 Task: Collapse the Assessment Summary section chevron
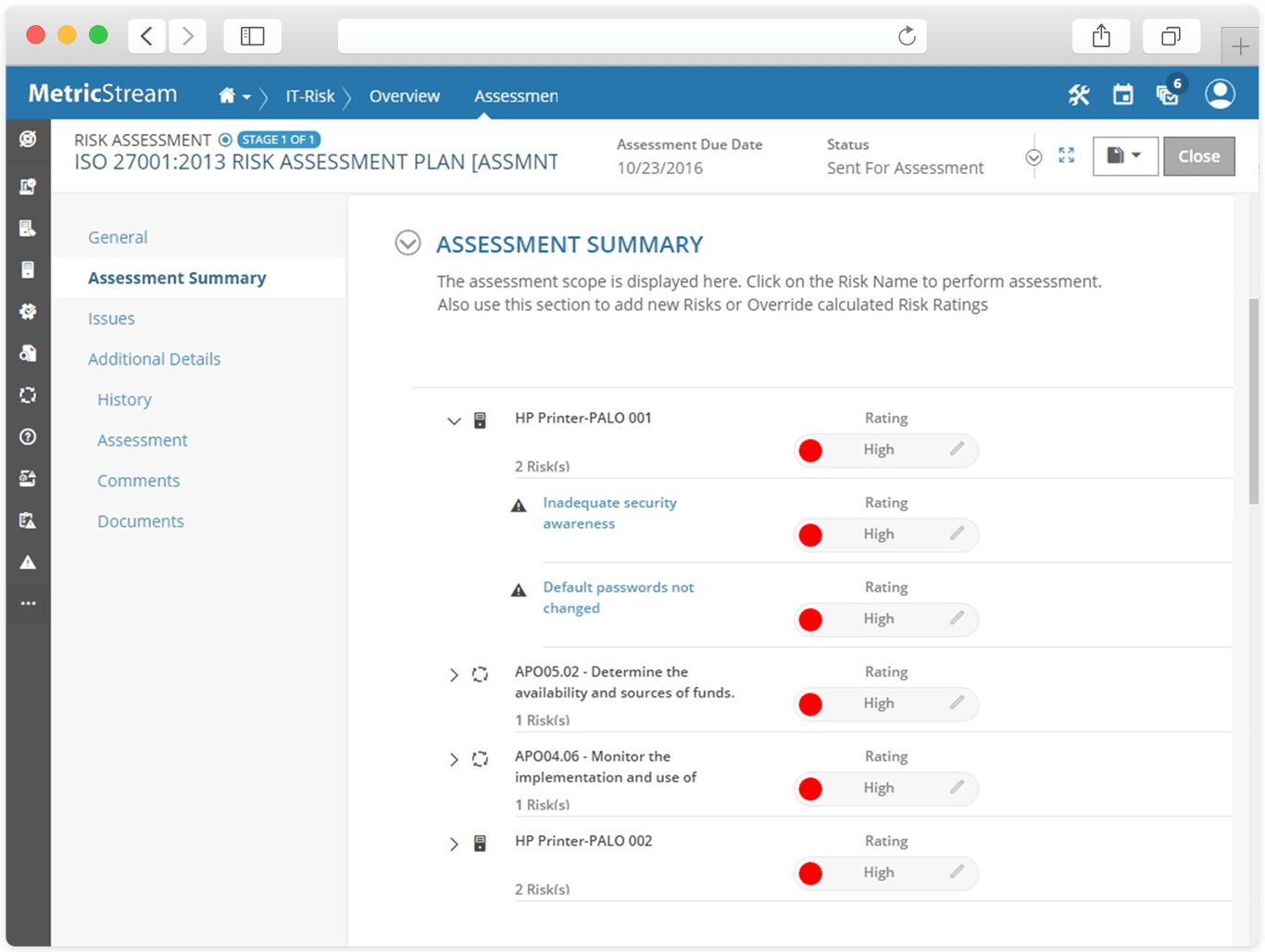pos(408,243)
